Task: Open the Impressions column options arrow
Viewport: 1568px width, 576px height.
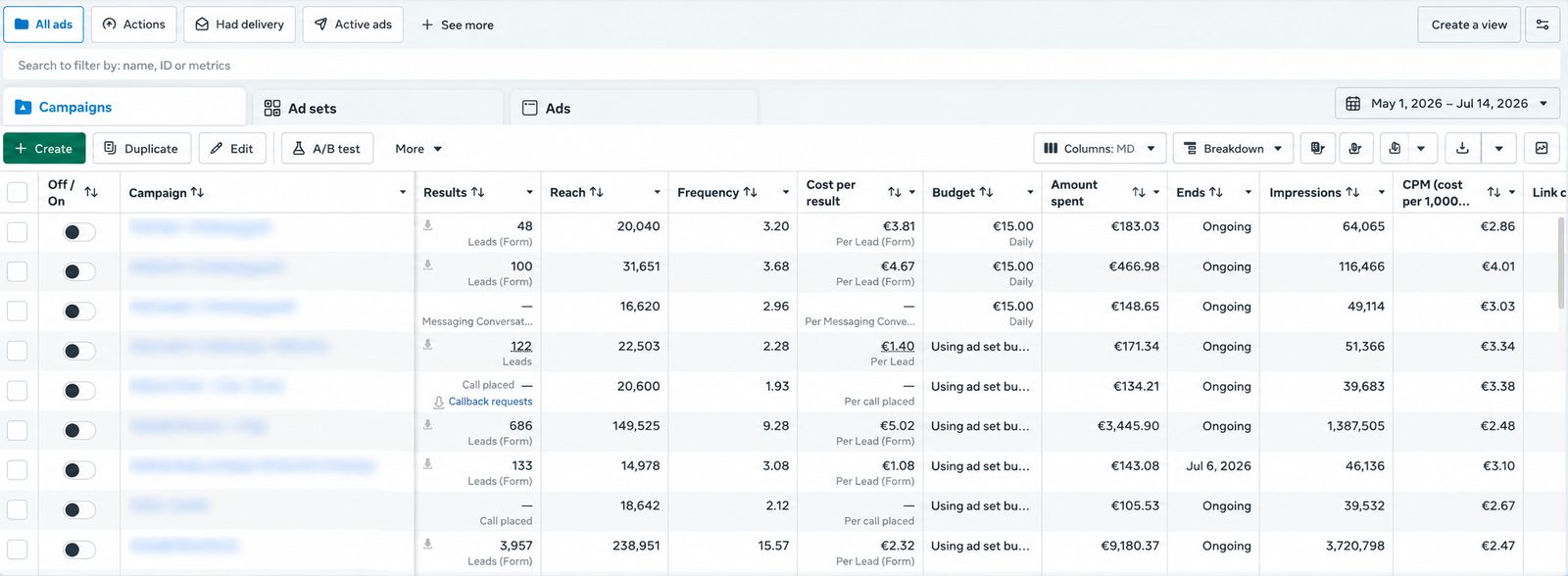Action: (1382, 192)
